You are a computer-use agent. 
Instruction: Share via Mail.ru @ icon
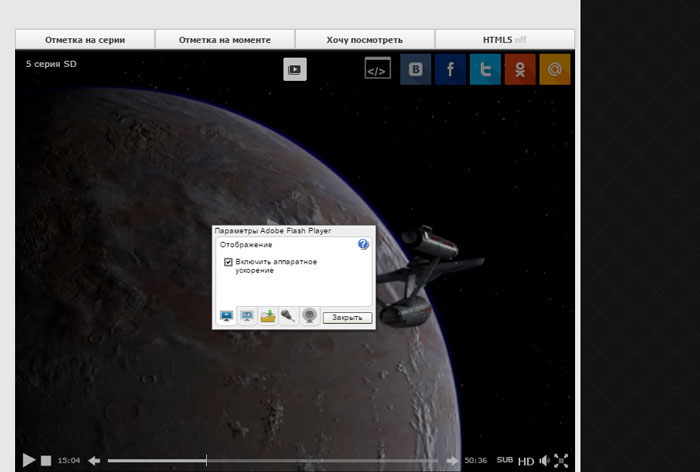555,69
